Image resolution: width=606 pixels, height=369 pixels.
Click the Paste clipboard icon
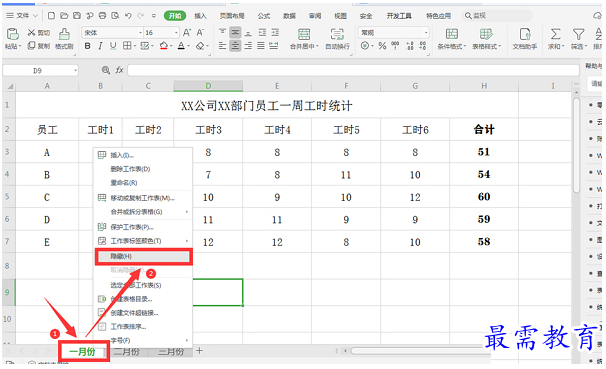pyautogui.click(x=12, y=34)
